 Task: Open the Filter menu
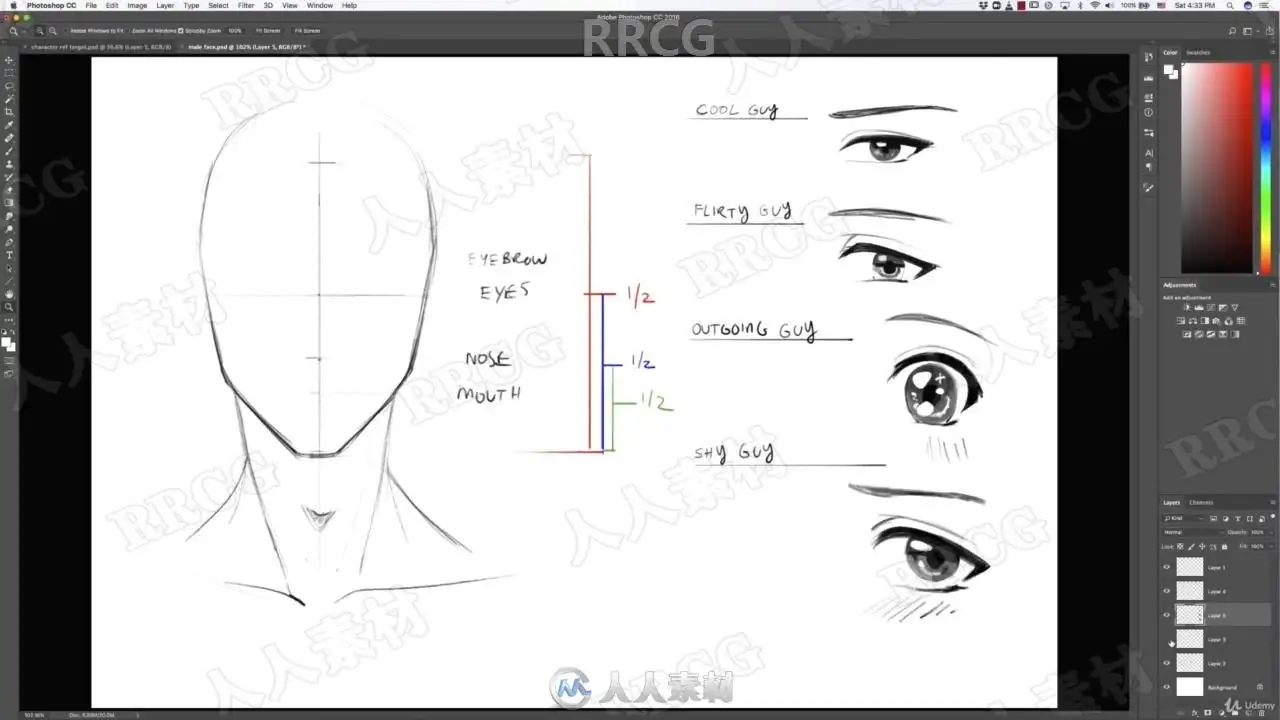[245, 6]
